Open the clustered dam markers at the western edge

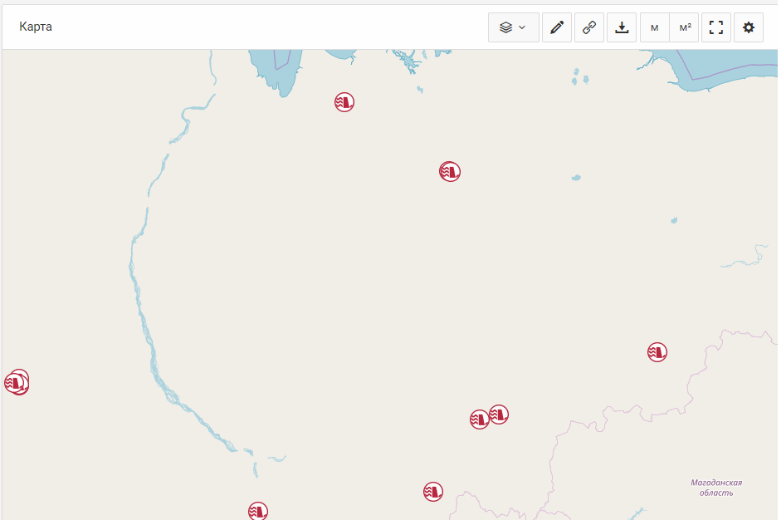16,382
